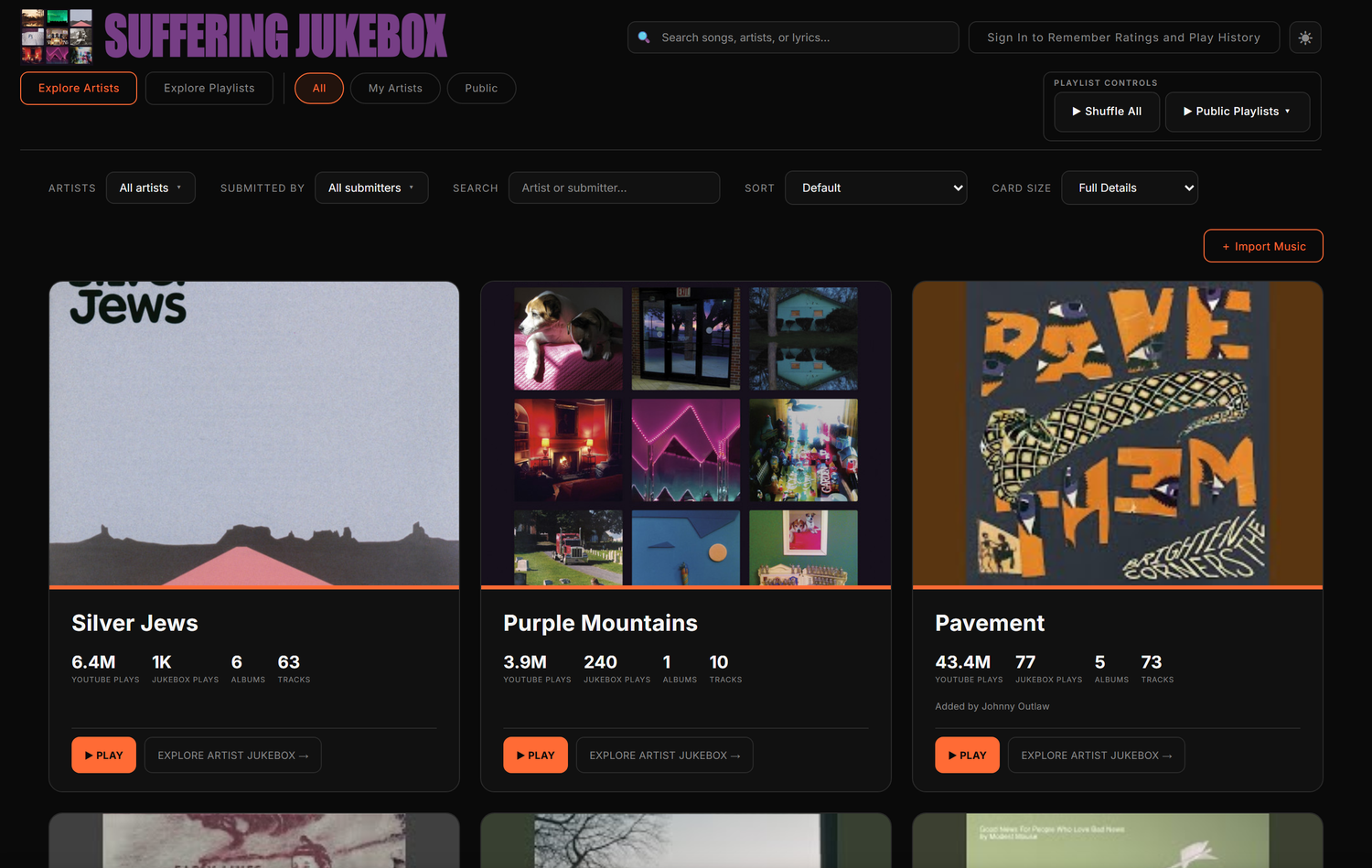Click the Shuffle All button
1372x868 pixels.
click(x=1107, y=112)
